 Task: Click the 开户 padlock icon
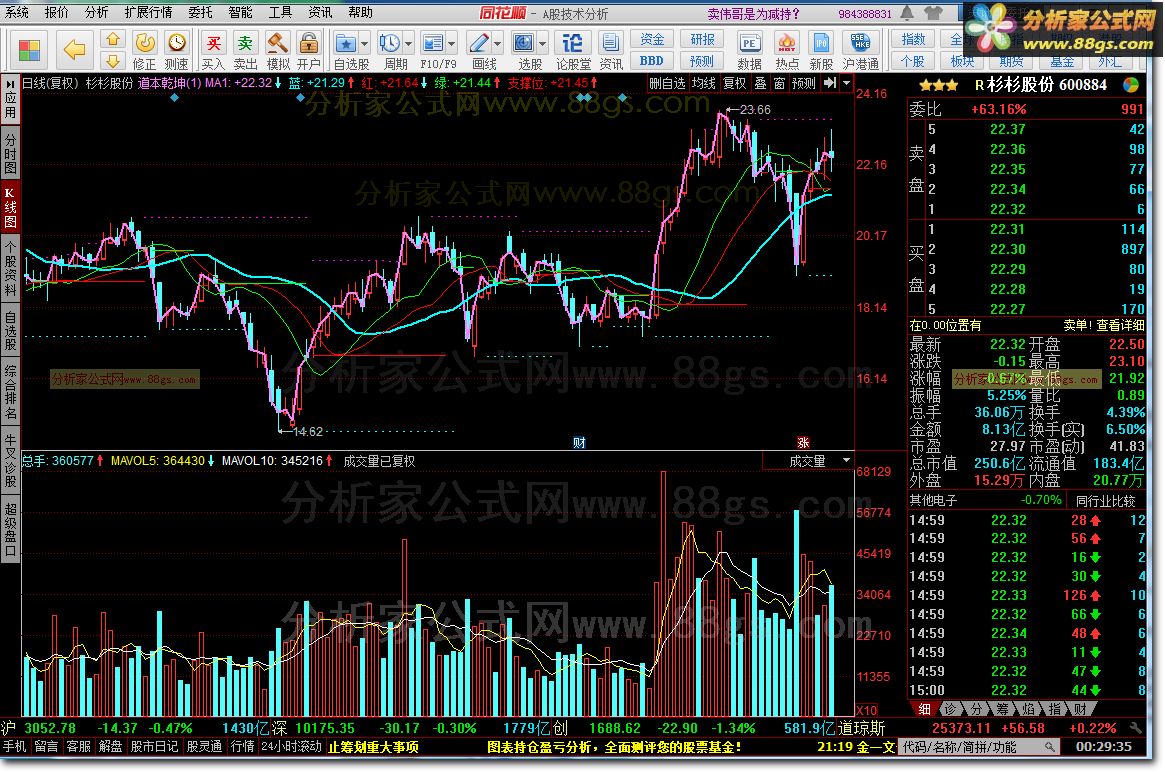coord(309,42)
